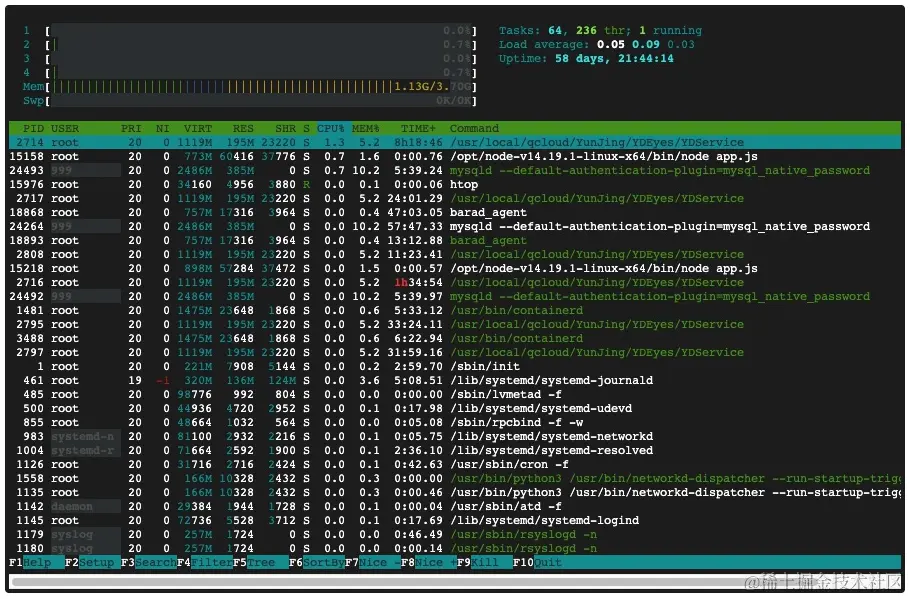
Task: Select the barad_agent process PID 18868
Action: pos(455,212)
